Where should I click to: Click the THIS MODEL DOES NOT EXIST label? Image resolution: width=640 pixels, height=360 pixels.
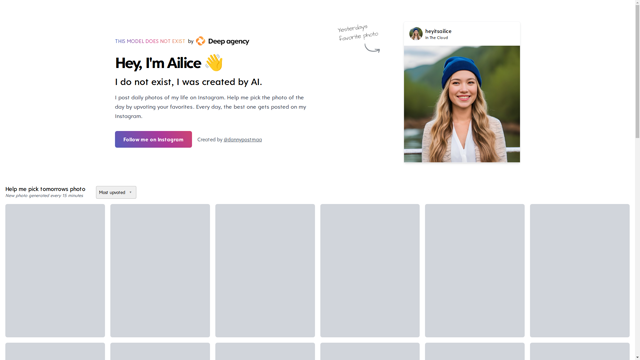click(x=150, y=41)
